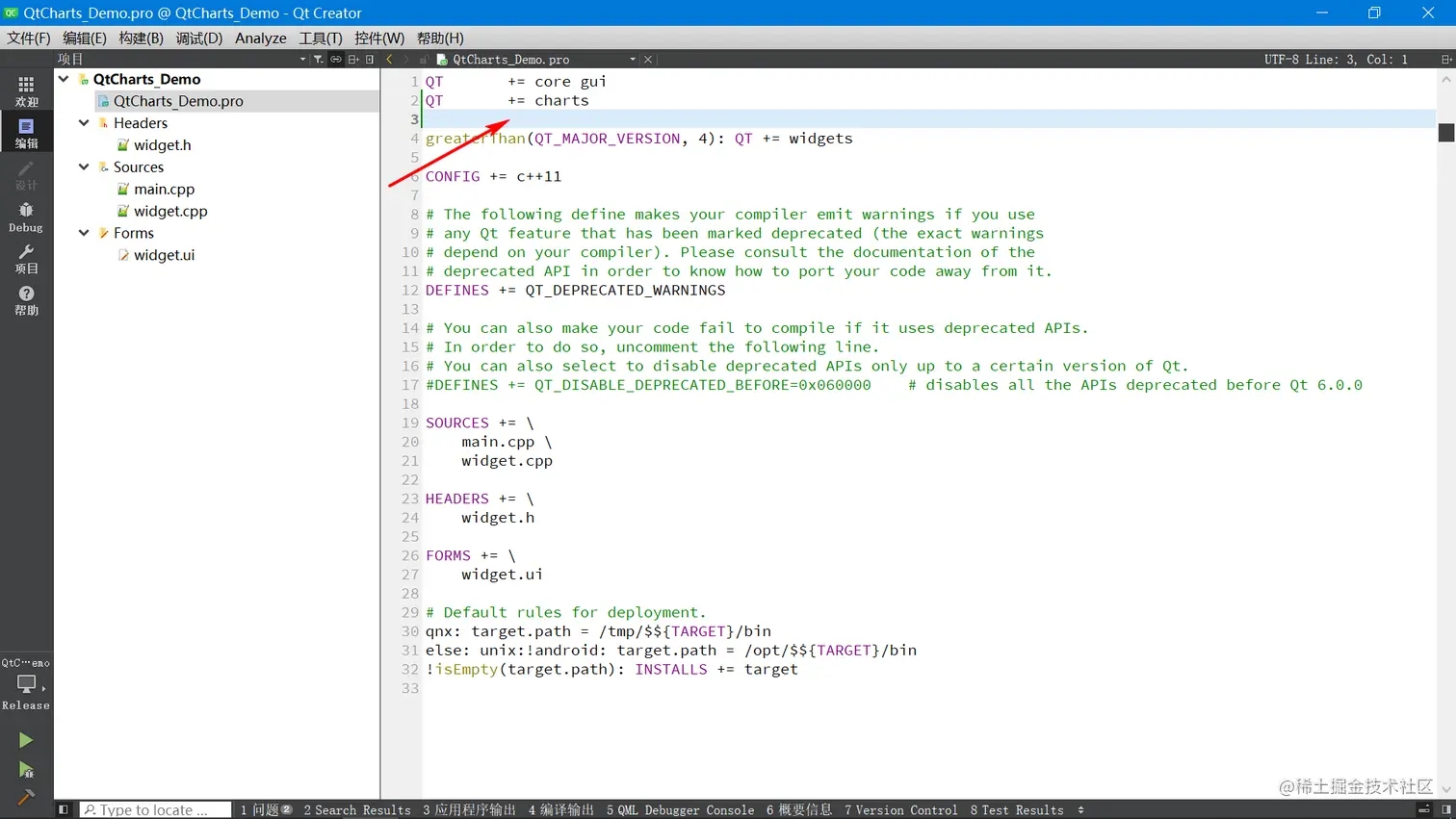Click Line: 3, Col: 1 indicator
Screen dimensions: 1456x819
click(1356, 60)
